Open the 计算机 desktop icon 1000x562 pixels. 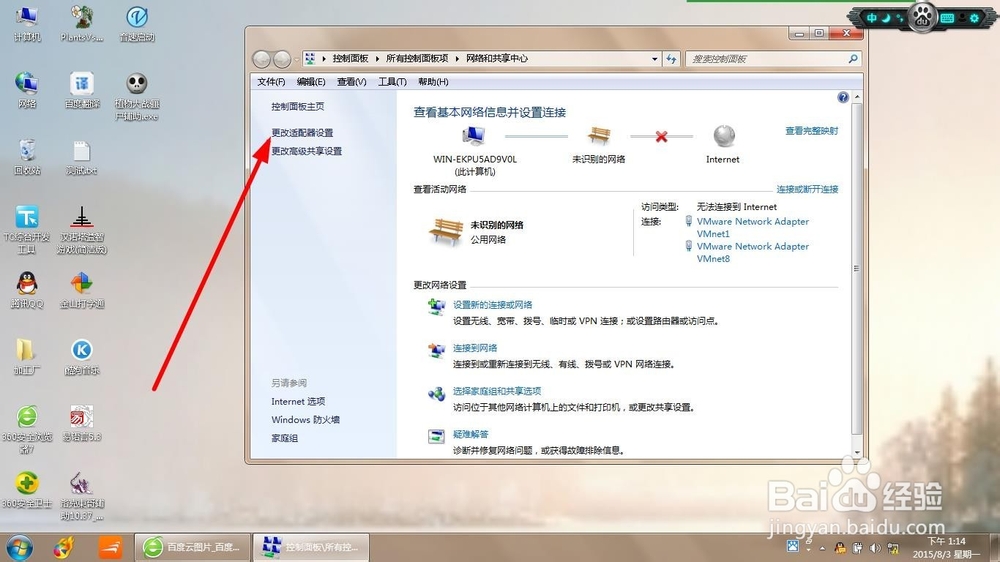click(x=27, y=23)
